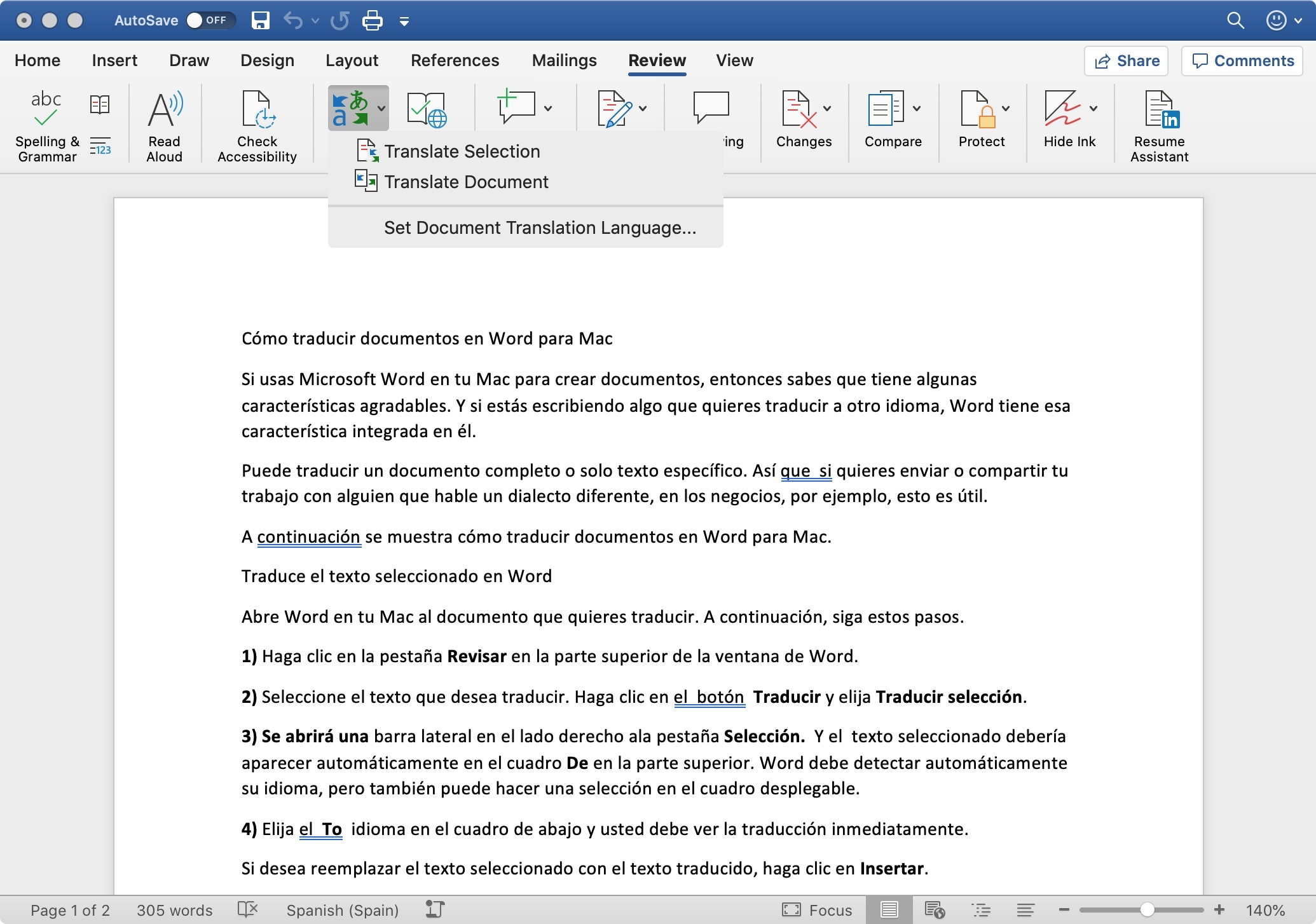Switch to Web Layout view
Viewport: 1316px width, 924px height.
click(935, 910)
